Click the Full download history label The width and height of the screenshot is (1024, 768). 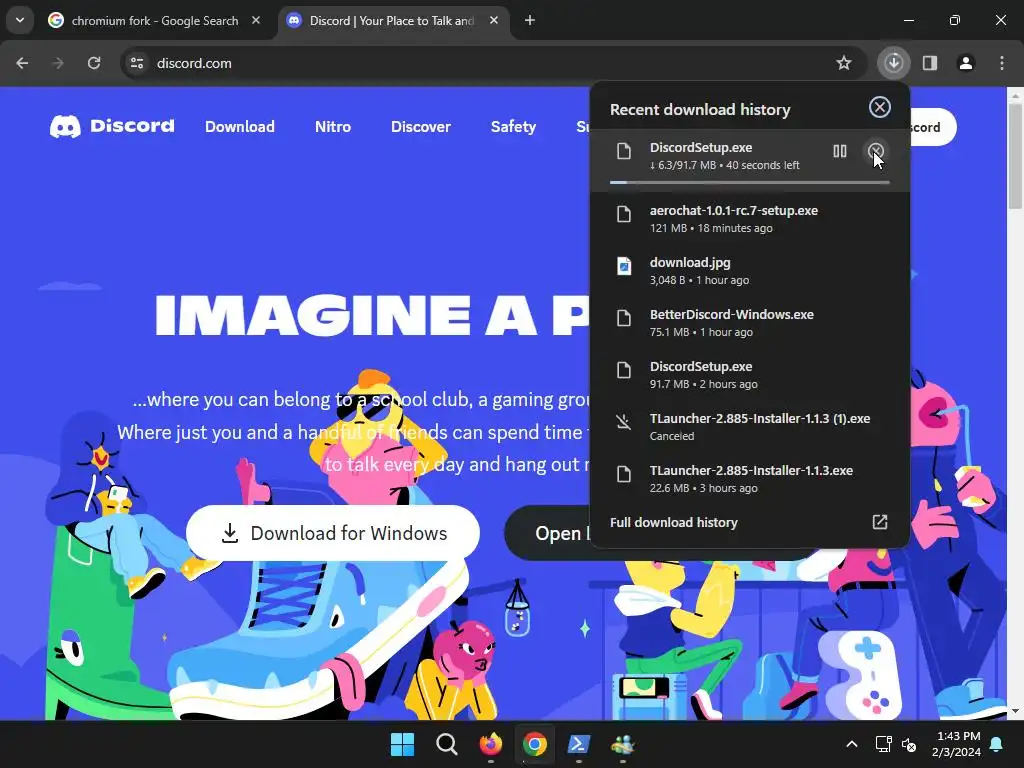pos(673,522)
